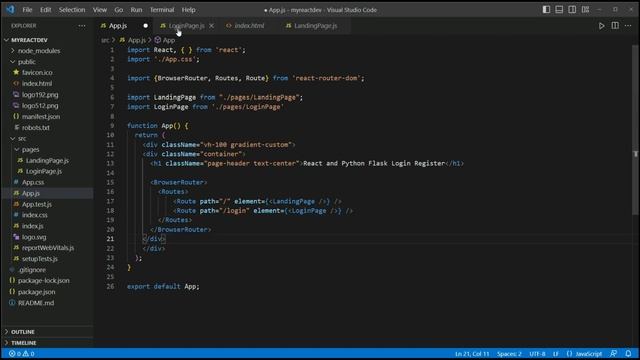The height and width of the screenshot is (360, 640).
Task: Open the File menu
Action: [x=27, y=10]
